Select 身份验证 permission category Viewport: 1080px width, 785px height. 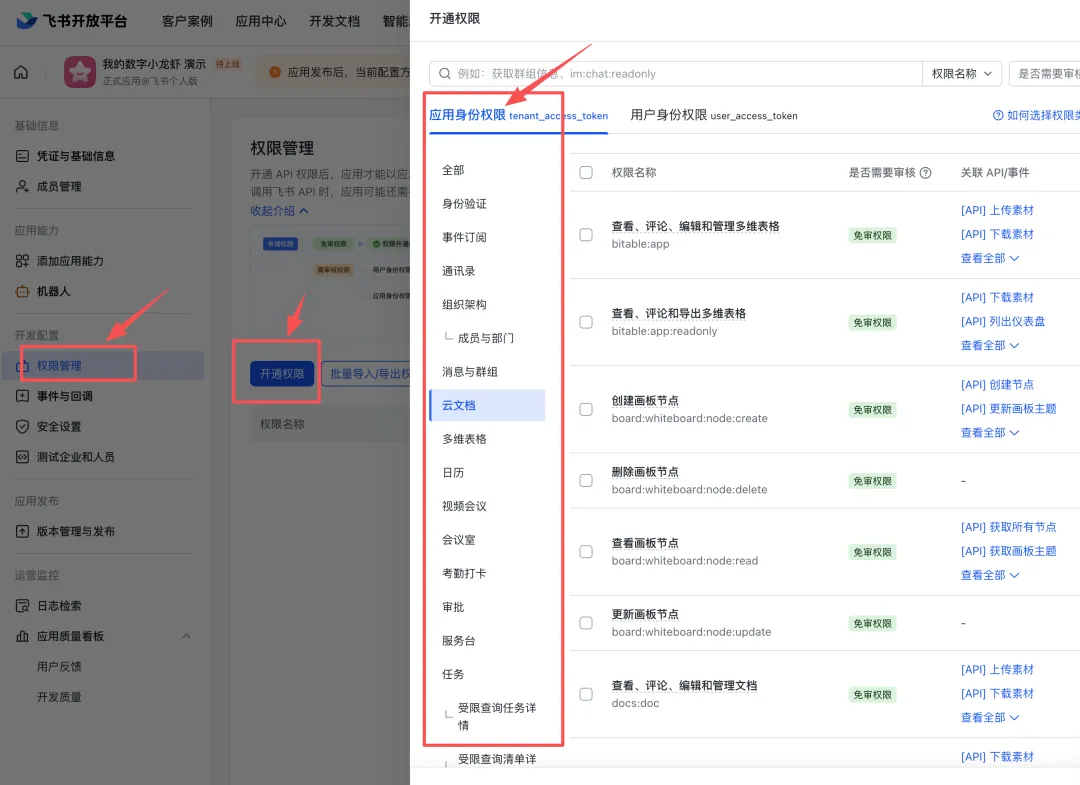464,204
